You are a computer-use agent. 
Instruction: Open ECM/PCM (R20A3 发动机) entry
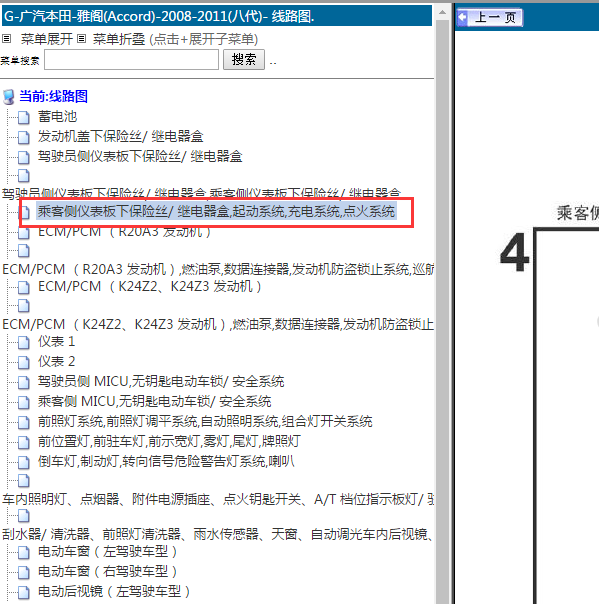[x=124, y=232]
